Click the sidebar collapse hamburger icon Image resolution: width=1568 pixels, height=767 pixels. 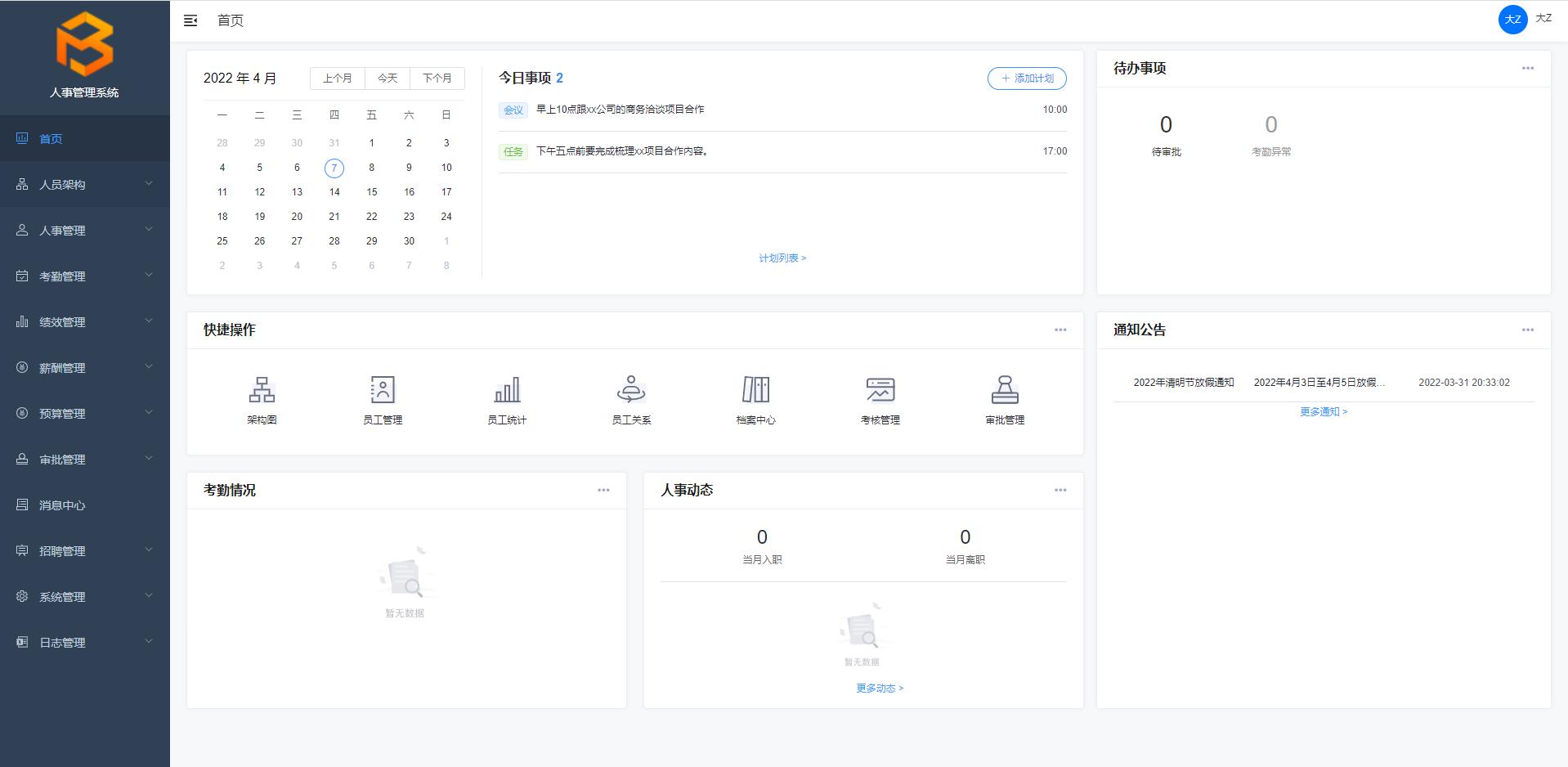(190, 20)
